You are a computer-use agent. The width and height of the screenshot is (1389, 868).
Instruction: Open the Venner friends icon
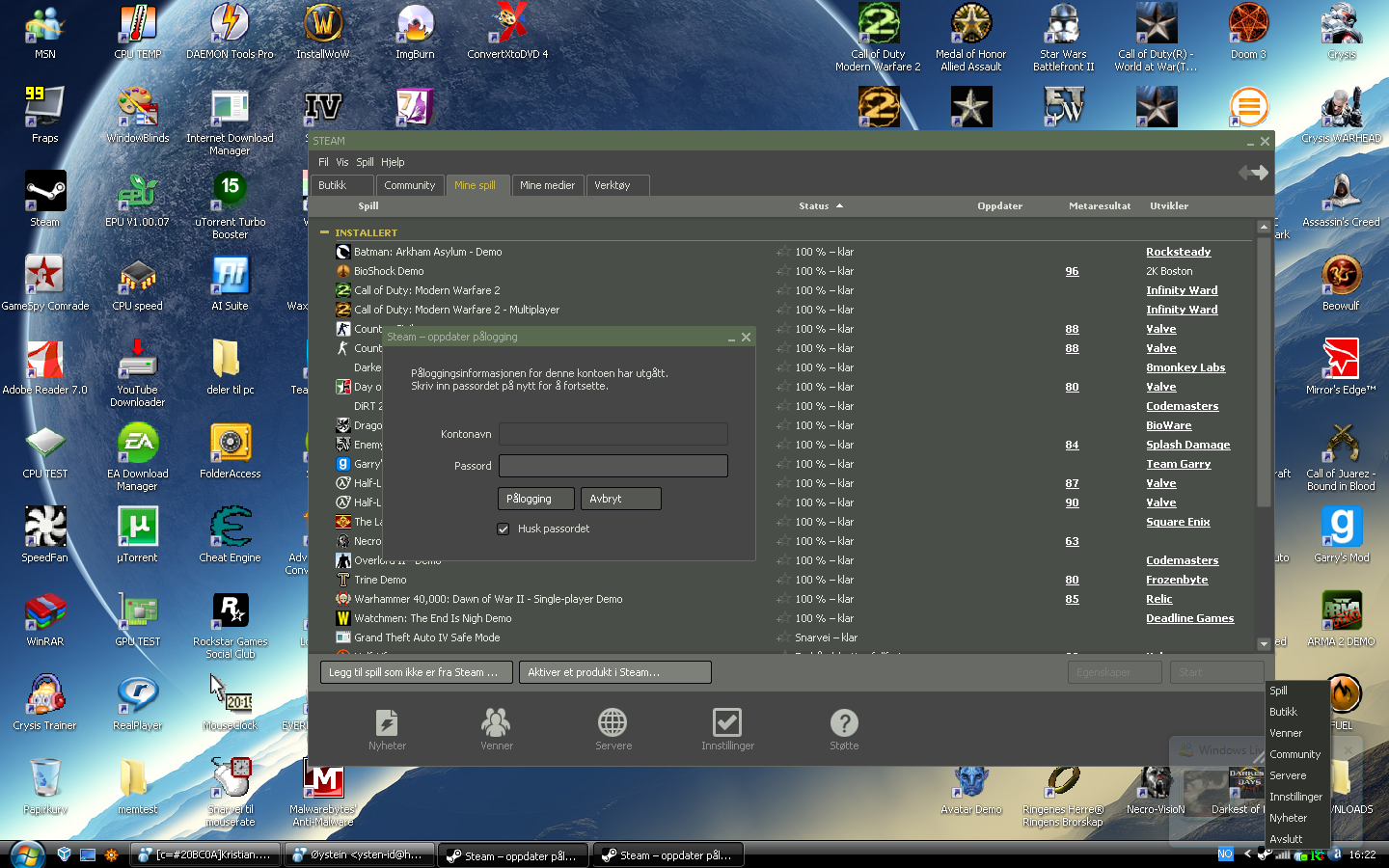(497, 723)
